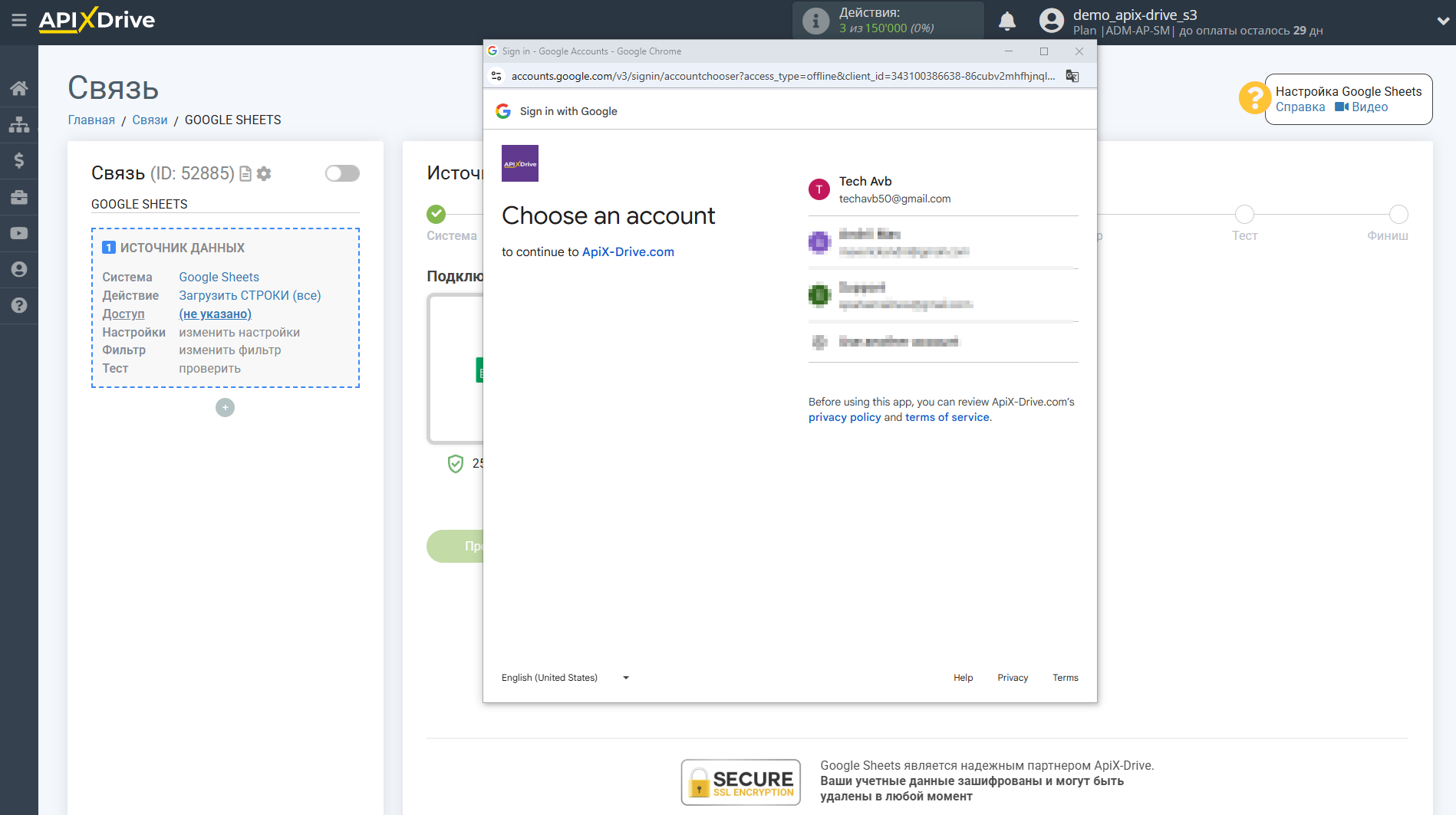The height and width of the screenshot is (815, 1456).
Task: Go to Связи via the breadcrumb
Action: [x=150, y=120]
